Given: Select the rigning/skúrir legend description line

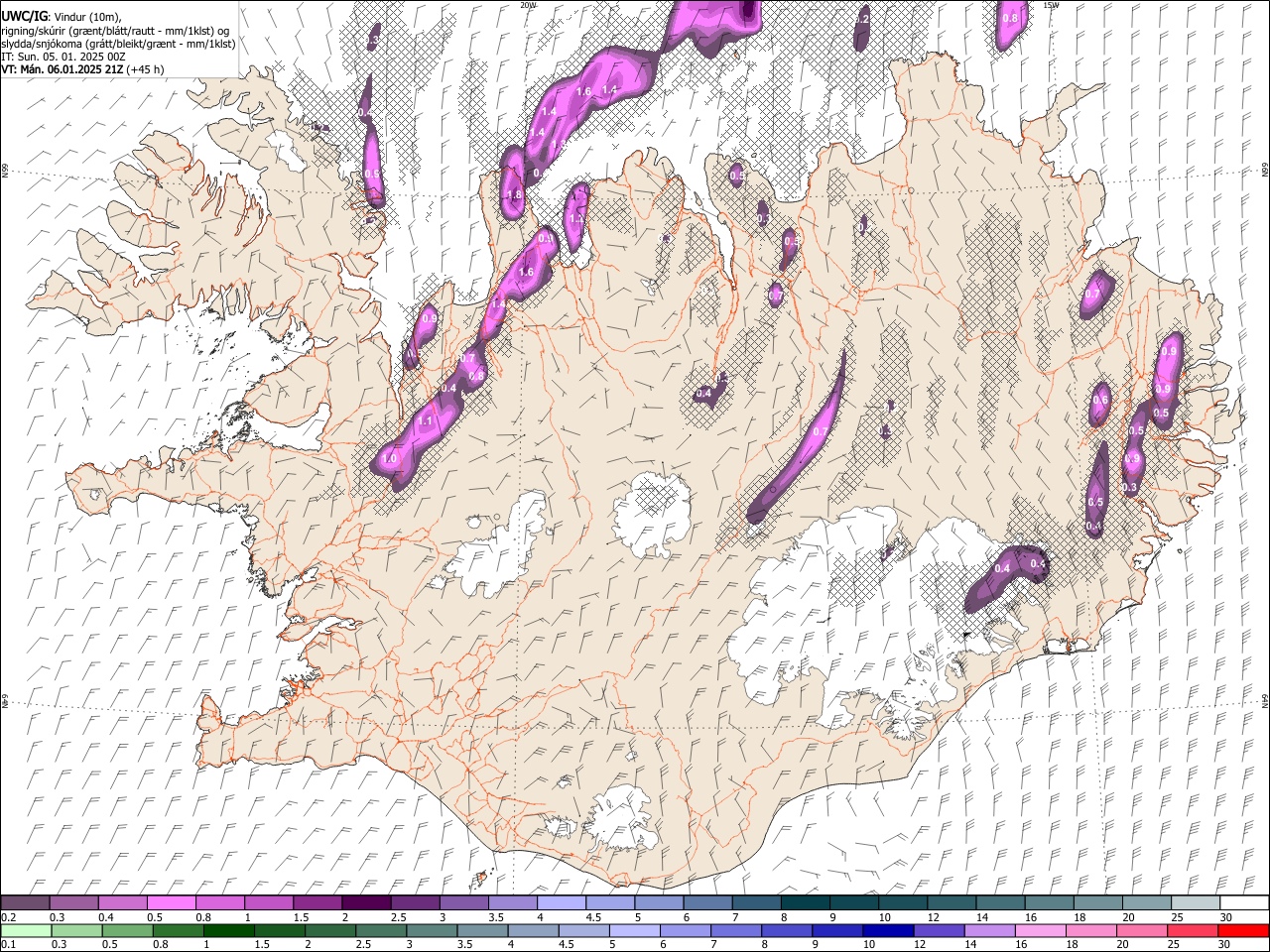Looking at the screenshot, I should click(x=116, y=31).
